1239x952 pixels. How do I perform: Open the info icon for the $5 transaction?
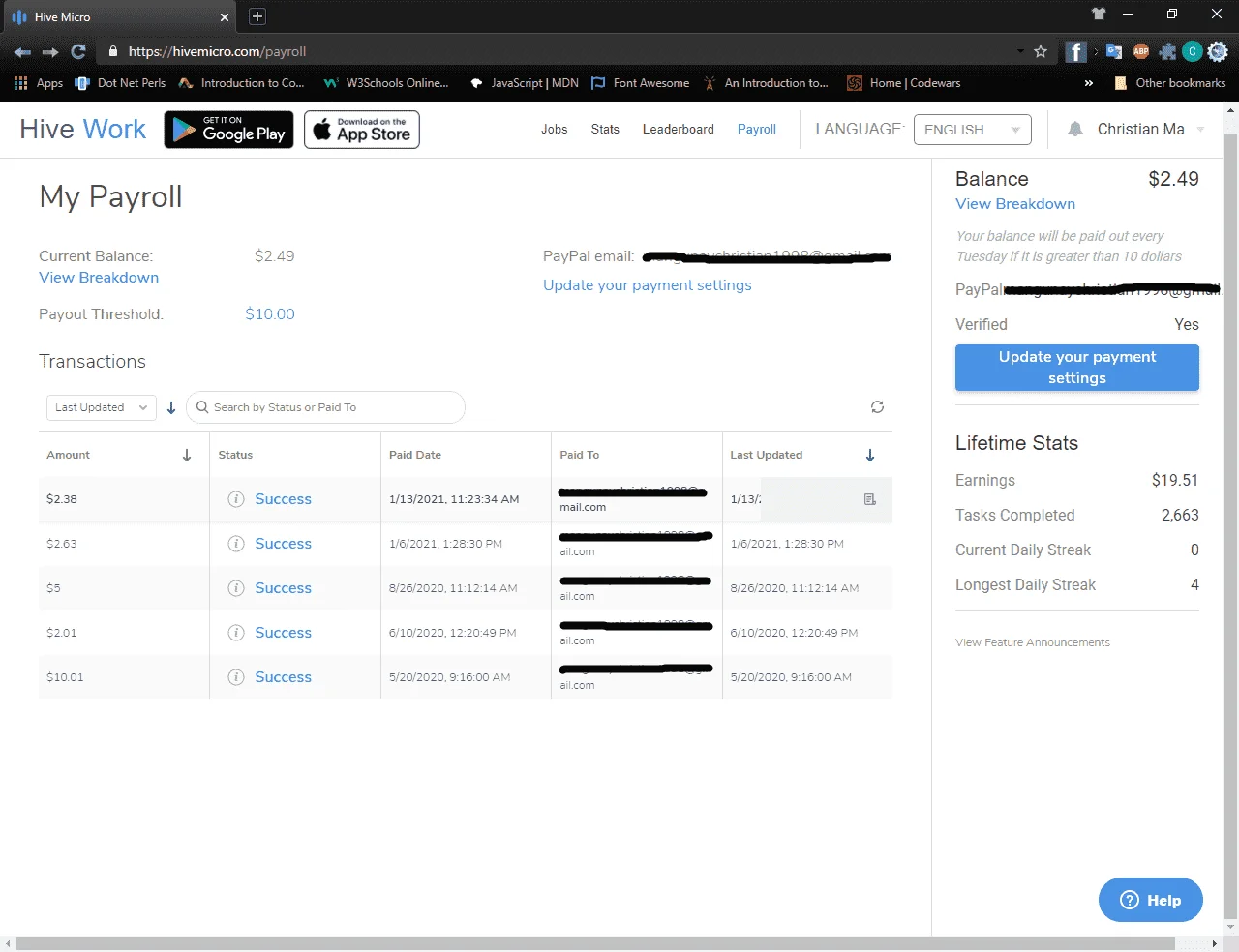[235, 588]
